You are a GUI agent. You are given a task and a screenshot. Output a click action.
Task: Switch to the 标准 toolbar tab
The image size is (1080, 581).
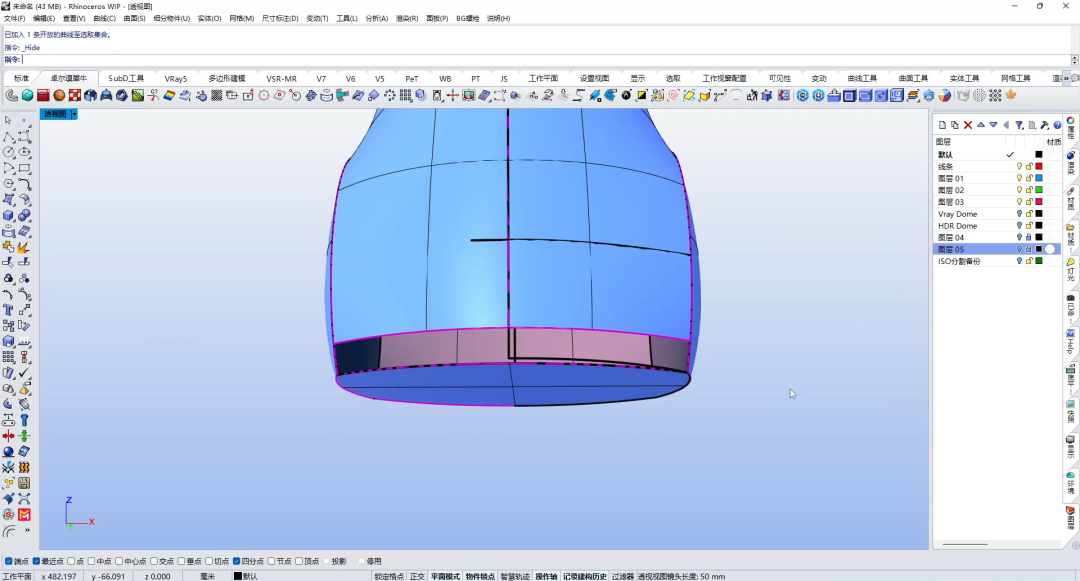tap(21, 78)
